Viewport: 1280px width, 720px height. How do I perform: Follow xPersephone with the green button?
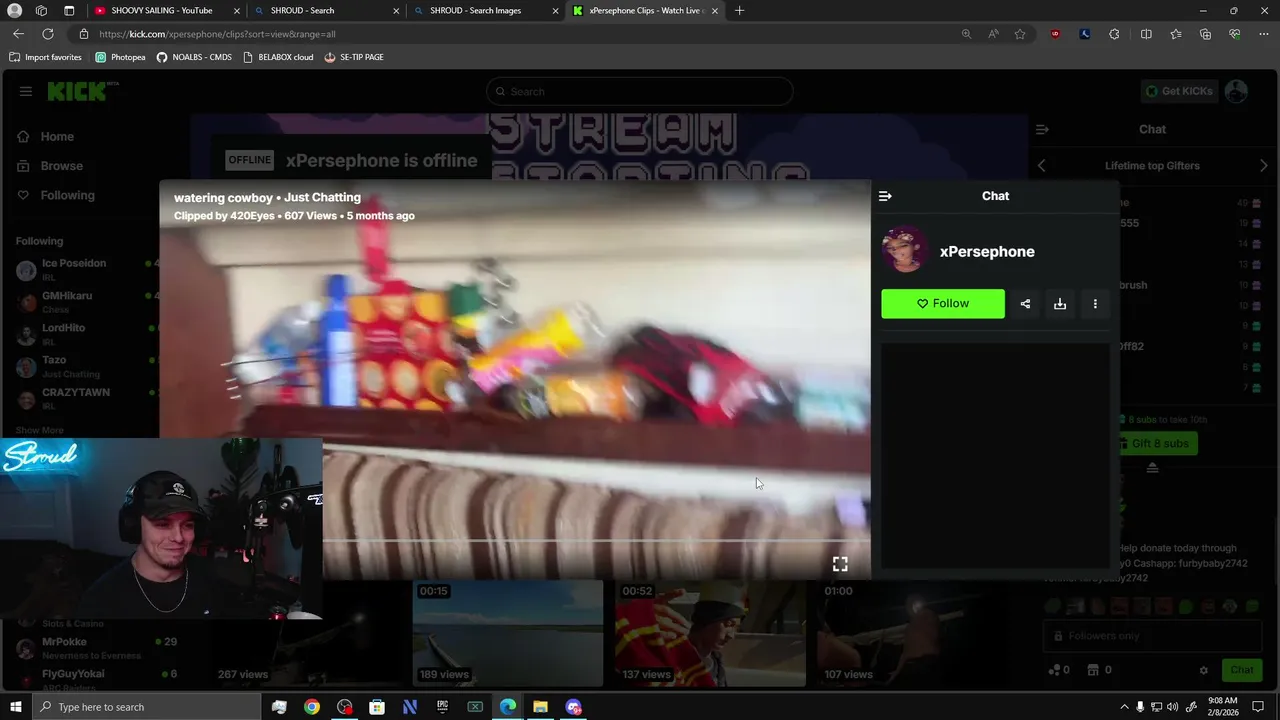click(943, 304)
